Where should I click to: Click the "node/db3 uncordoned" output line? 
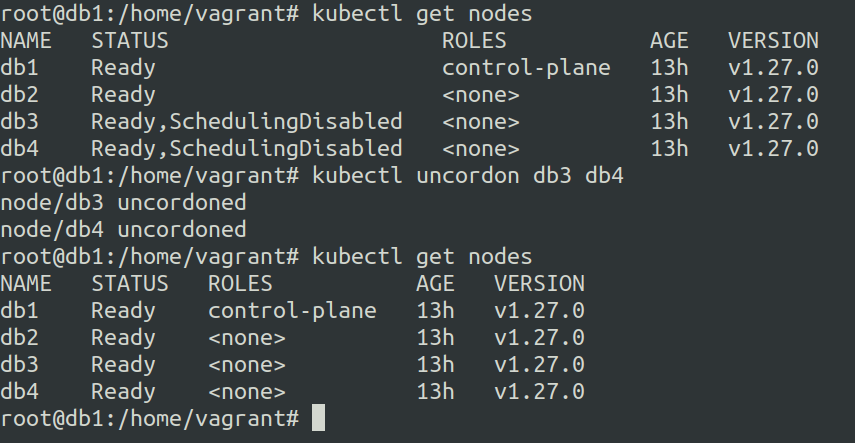[123, 203]
